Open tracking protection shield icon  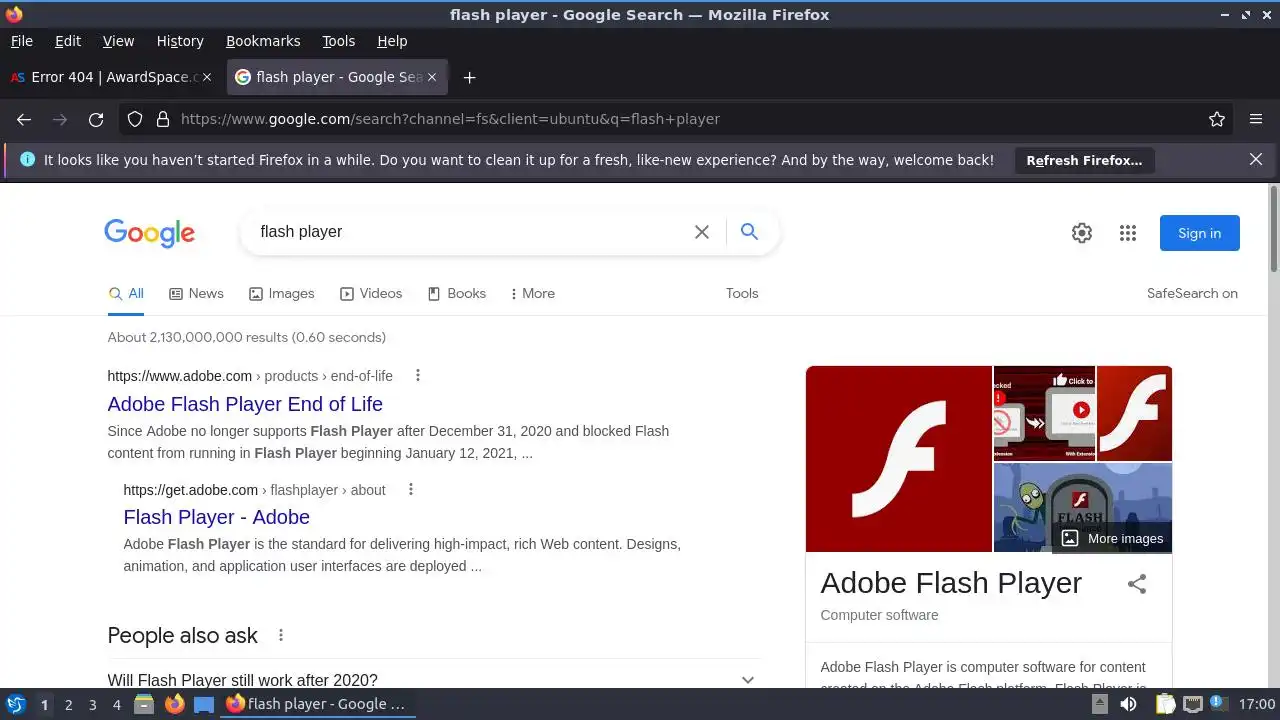click(x=135, y=119)
